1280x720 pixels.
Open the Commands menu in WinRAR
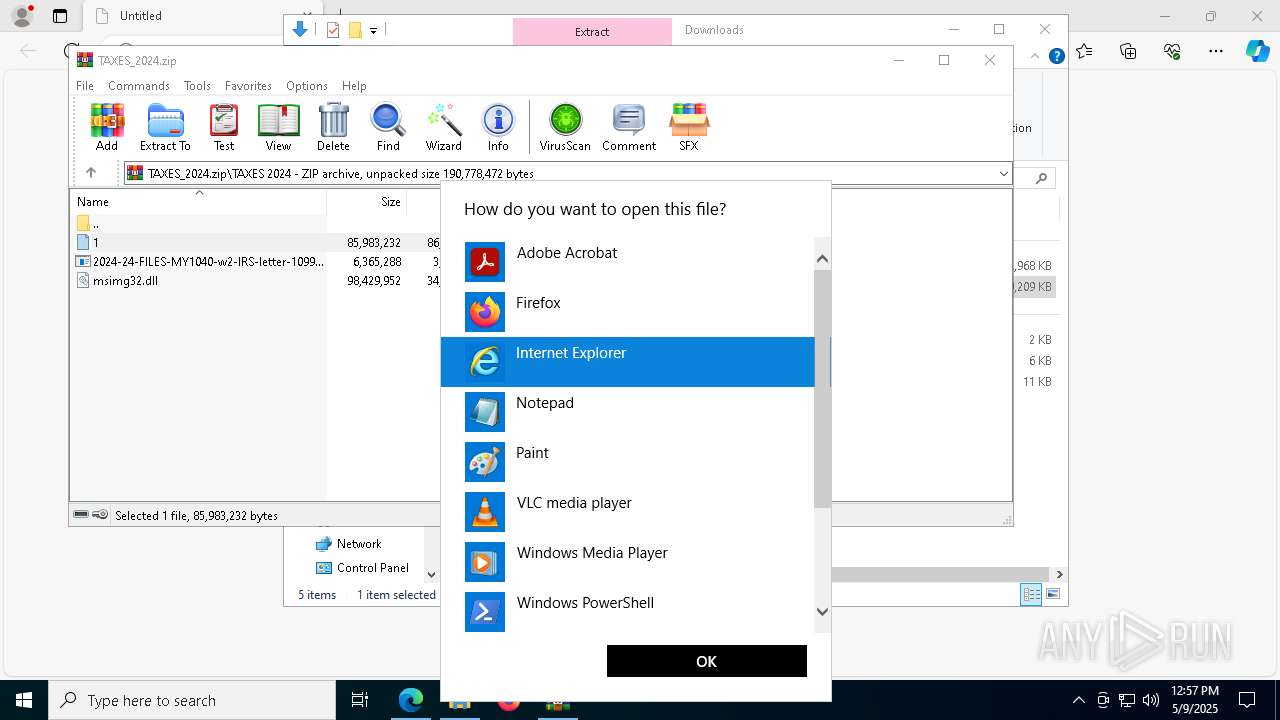[x=138, y=86]
